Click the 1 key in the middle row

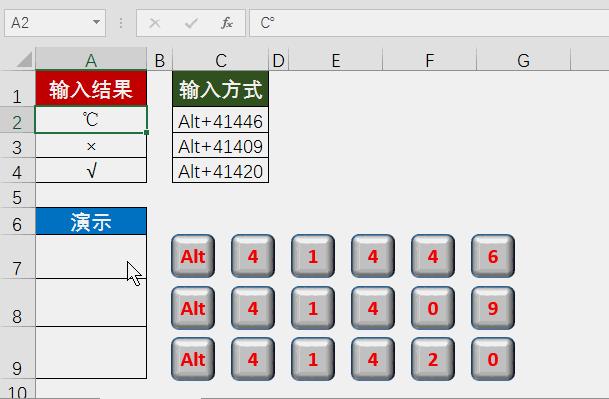click(313, 308)
